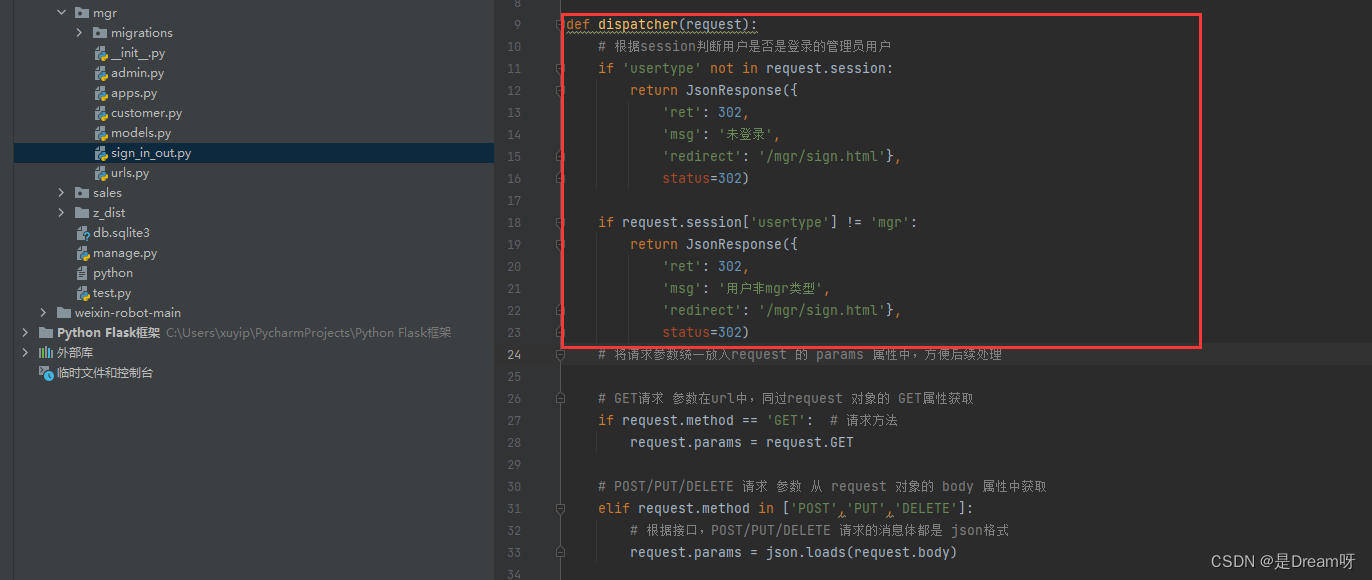Expand the sales folder arrow
The image size is (1372, 580).
[62, 193]
